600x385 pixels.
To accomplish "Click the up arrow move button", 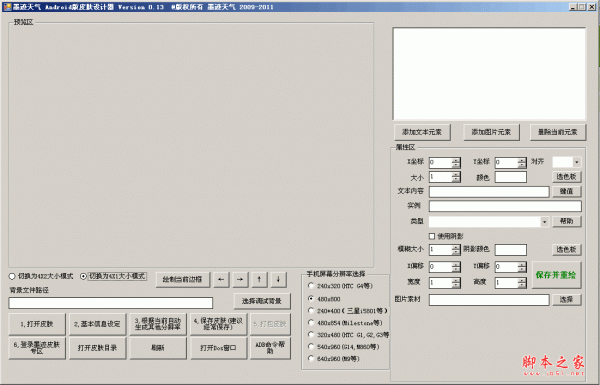I will [259, 279].
